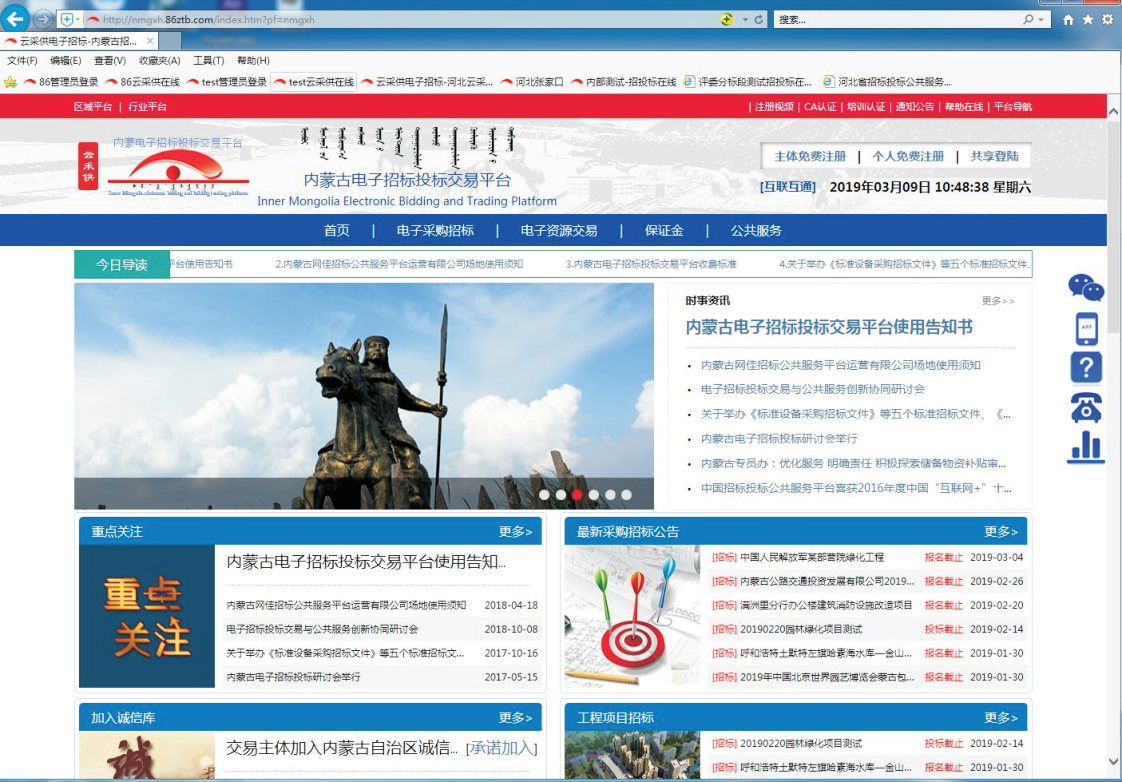Open the 注册视频 link
The image size is (1122, 782).
click(x=774, y=107)
